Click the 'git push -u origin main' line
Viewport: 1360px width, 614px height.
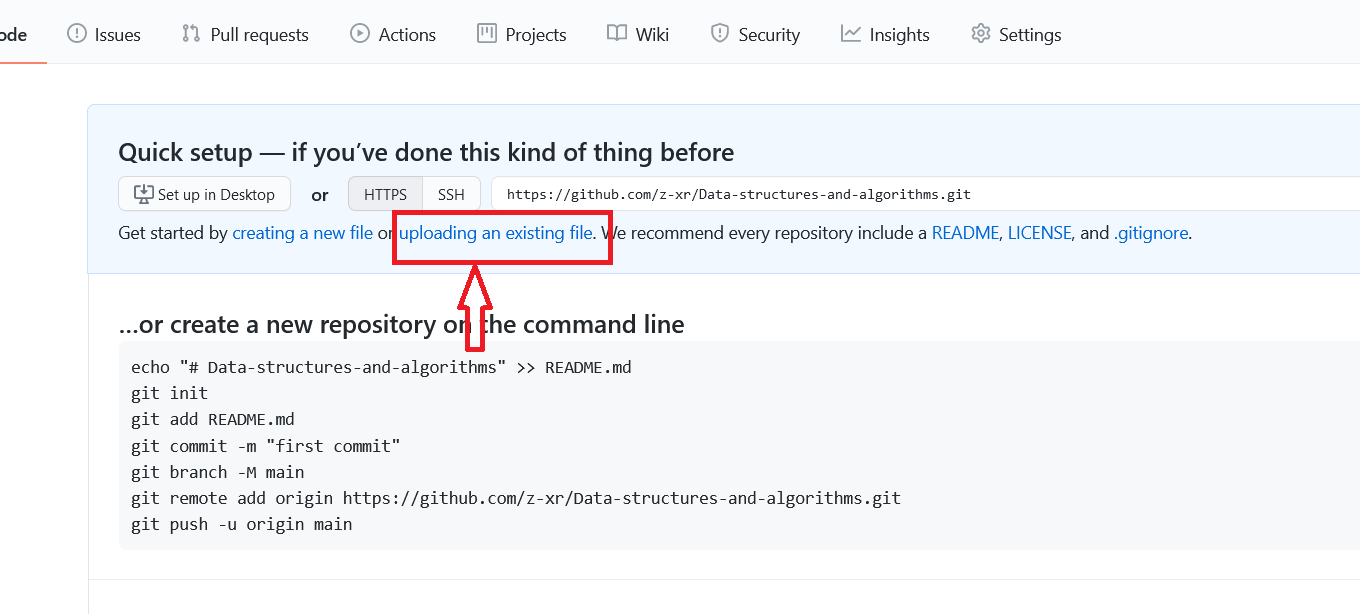242,524
